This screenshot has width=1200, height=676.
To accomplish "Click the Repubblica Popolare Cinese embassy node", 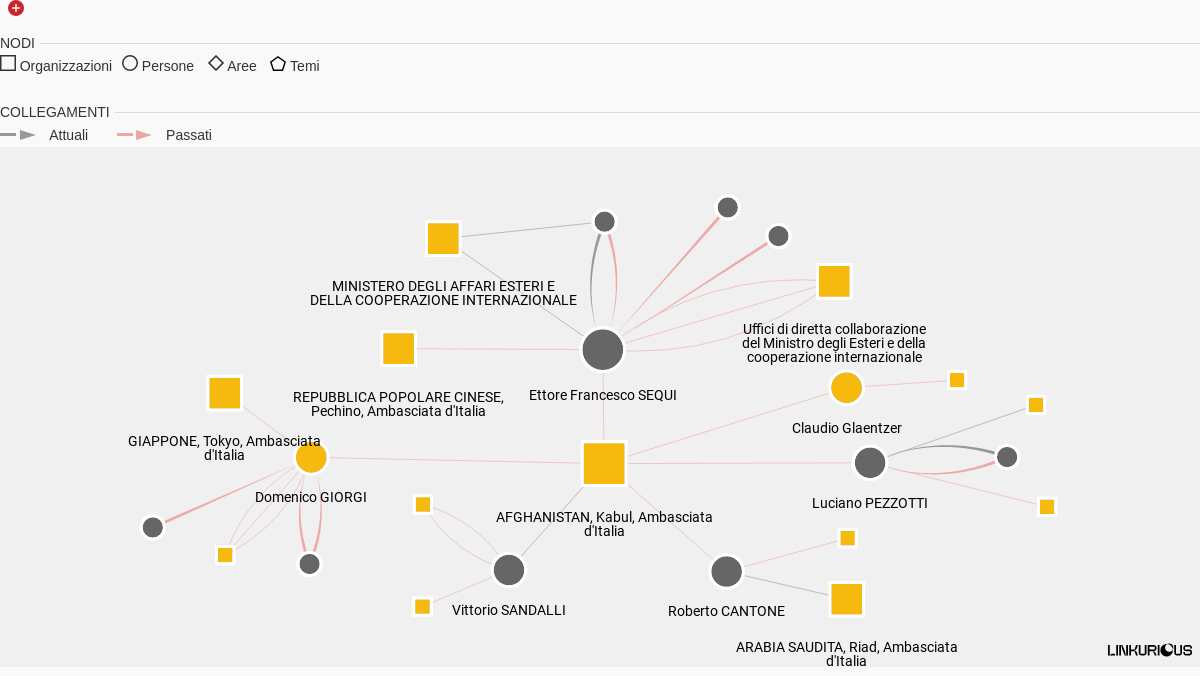I will pyautogui.click(x=398, y=348).
